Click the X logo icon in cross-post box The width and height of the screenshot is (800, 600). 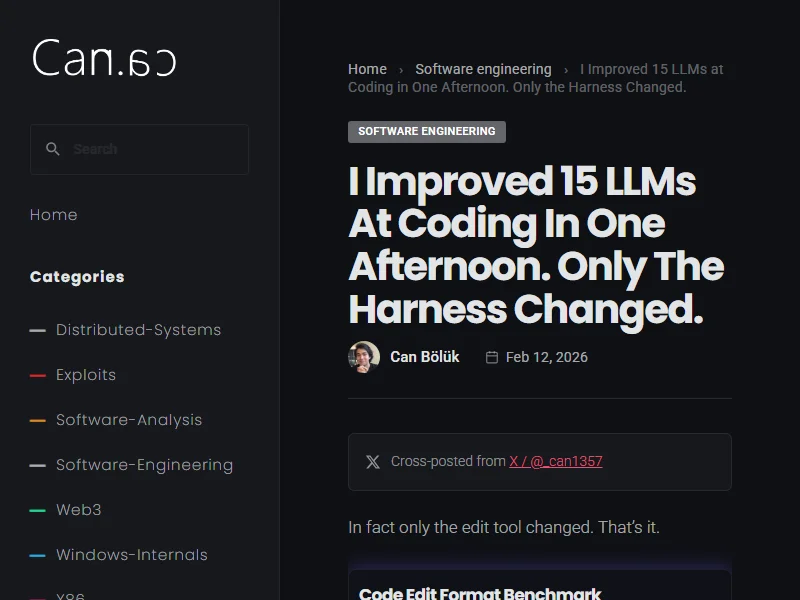point(373,462)
